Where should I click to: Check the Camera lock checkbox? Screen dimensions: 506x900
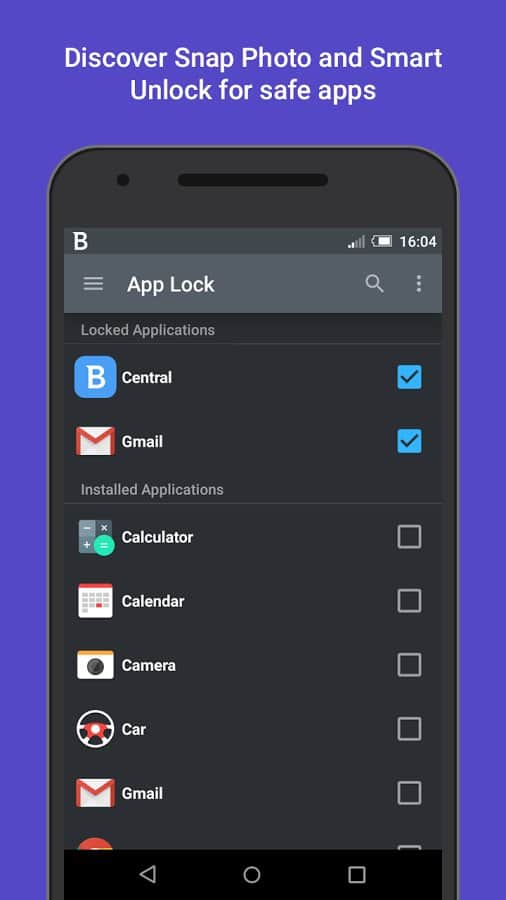(x=410, y=665)
